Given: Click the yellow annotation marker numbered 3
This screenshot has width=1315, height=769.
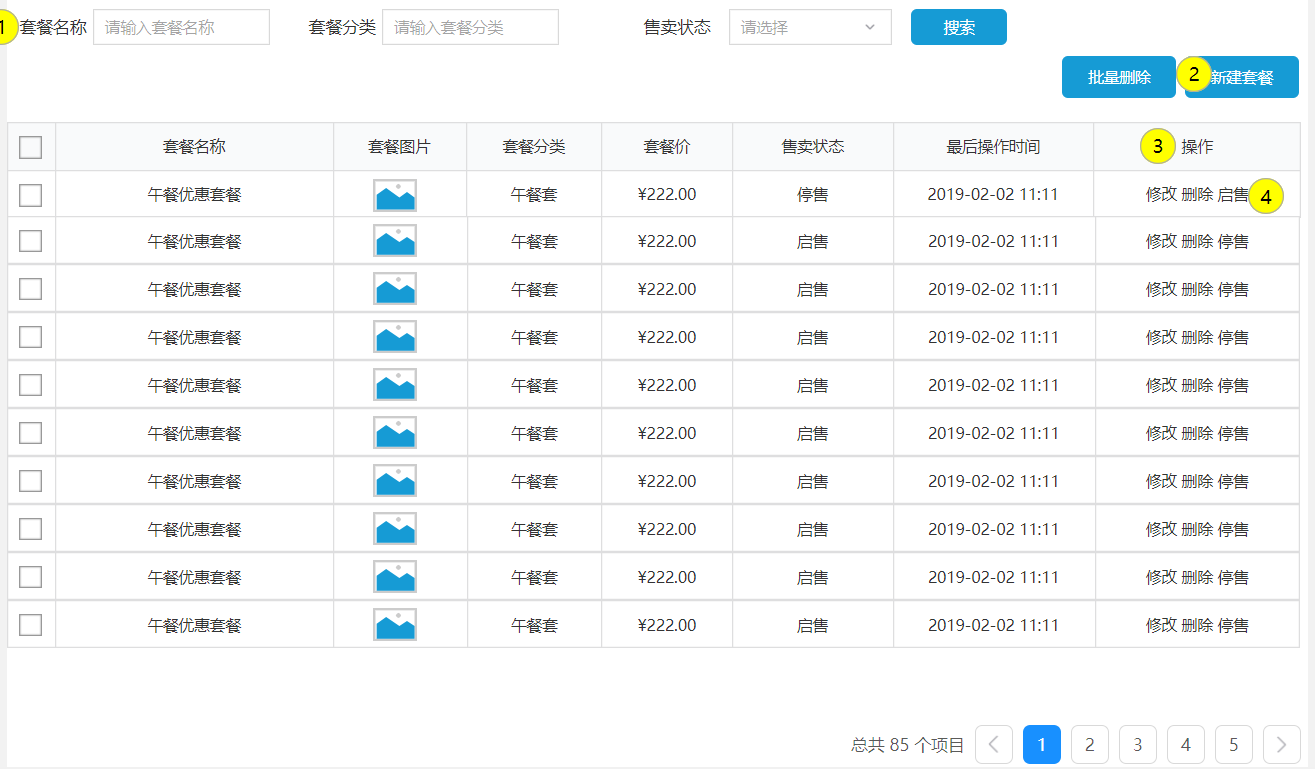Looking at the screenshot, I should click(x=1157, y=147).
